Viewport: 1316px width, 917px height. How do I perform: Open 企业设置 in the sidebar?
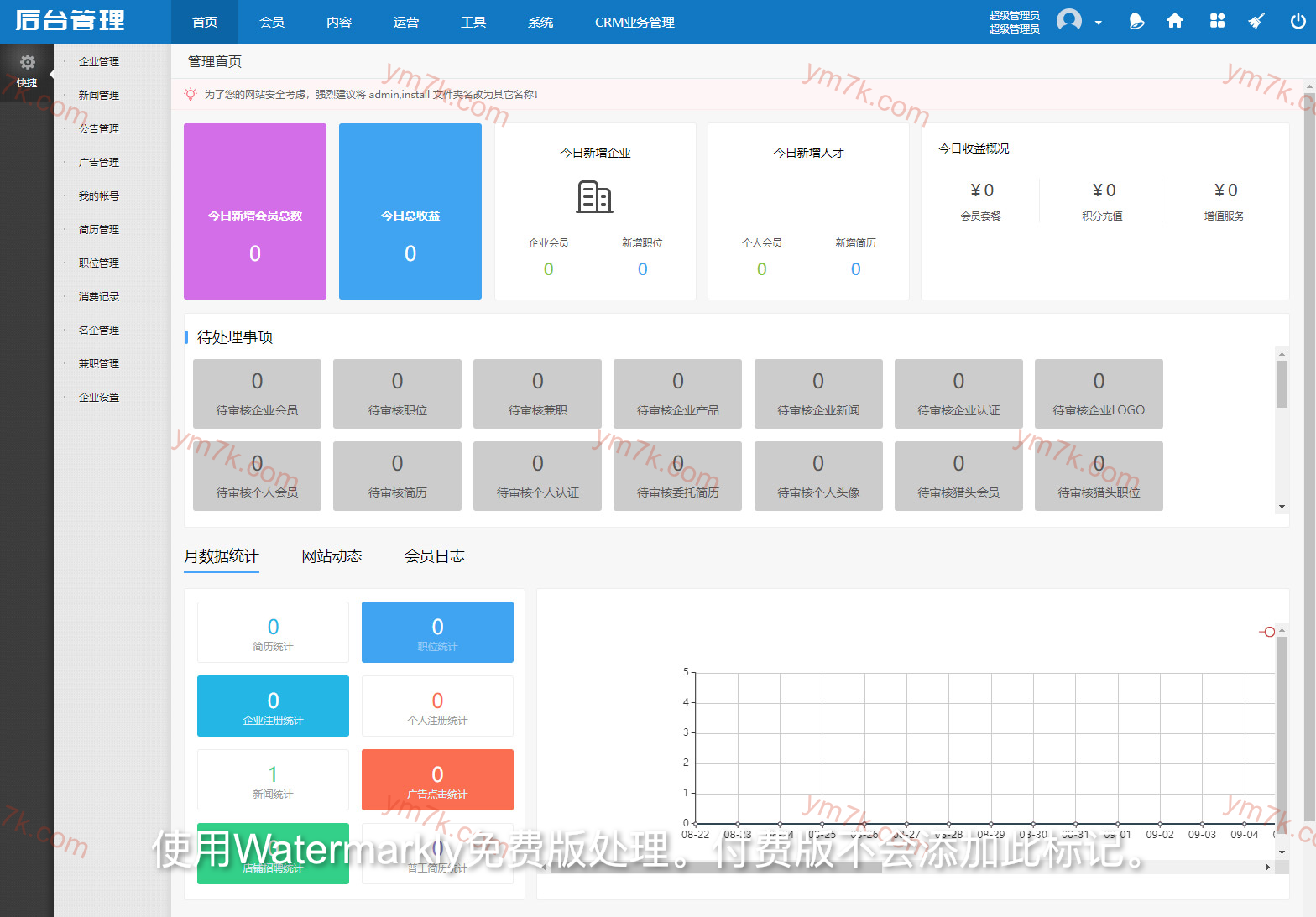point(99,397)
